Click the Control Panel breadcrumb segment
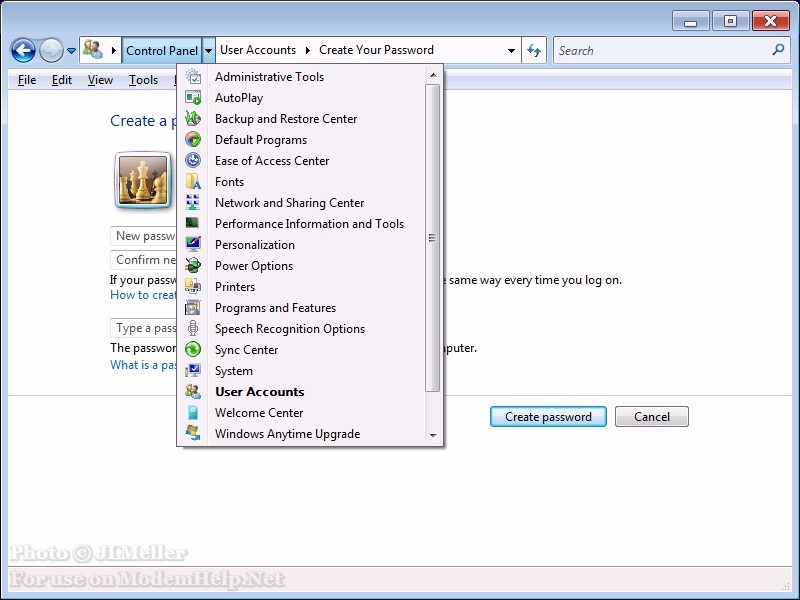Image resolution: width=800 pixels, height=600 pixels. click(x=162, y=51)
